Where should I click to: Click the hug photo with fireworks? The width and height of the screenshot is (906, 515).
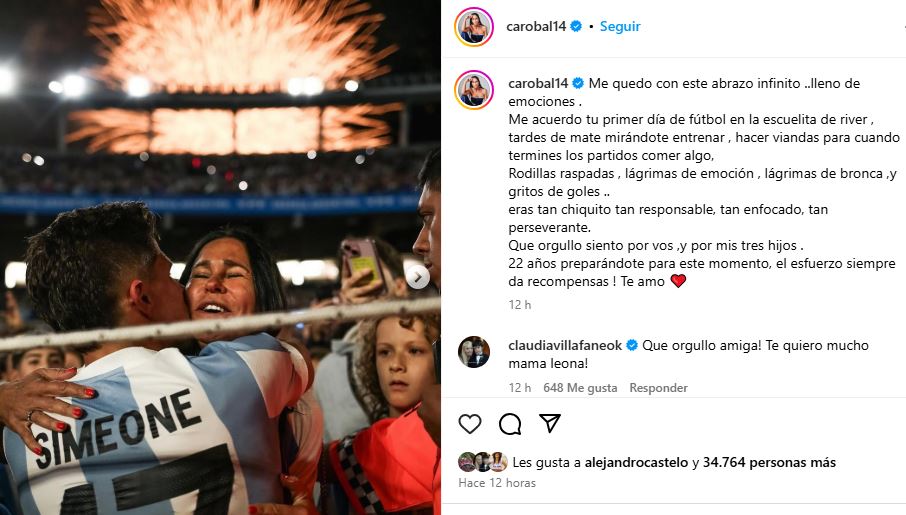[220, 257]
